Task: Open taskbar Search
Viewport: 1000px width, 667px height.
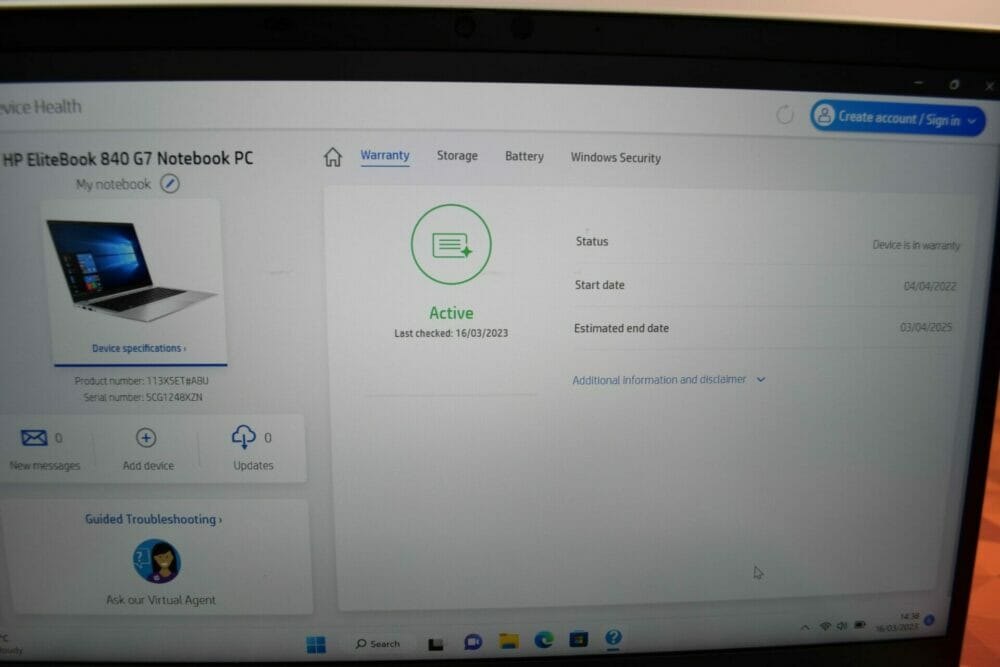Action: tap(378, 643)
